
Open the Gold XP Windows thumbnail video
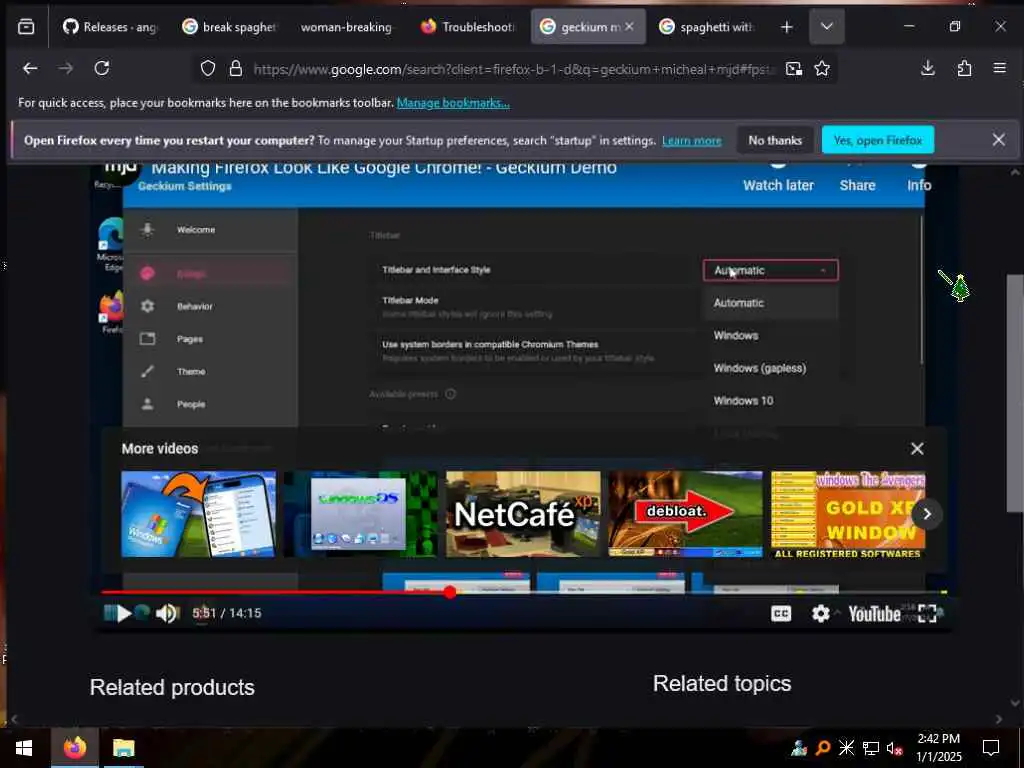[x=848, y=514]
